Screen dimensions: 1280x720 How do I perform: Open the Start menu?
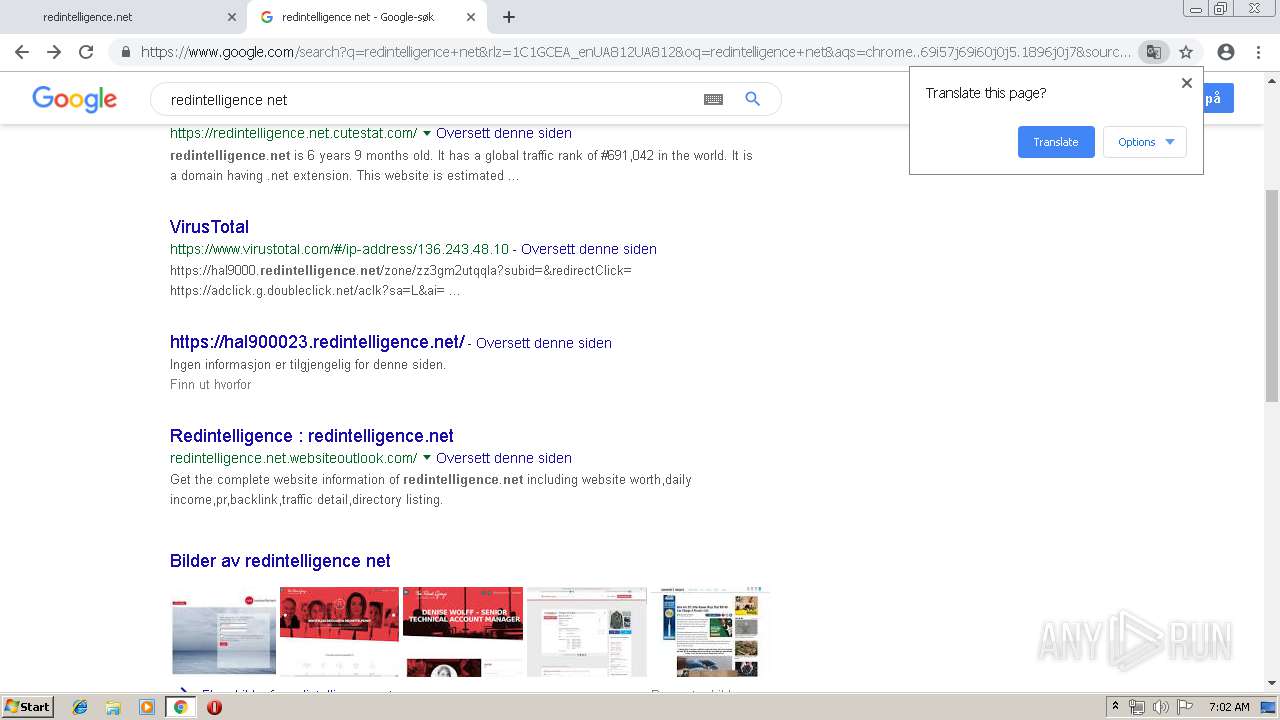coord(27,707)
